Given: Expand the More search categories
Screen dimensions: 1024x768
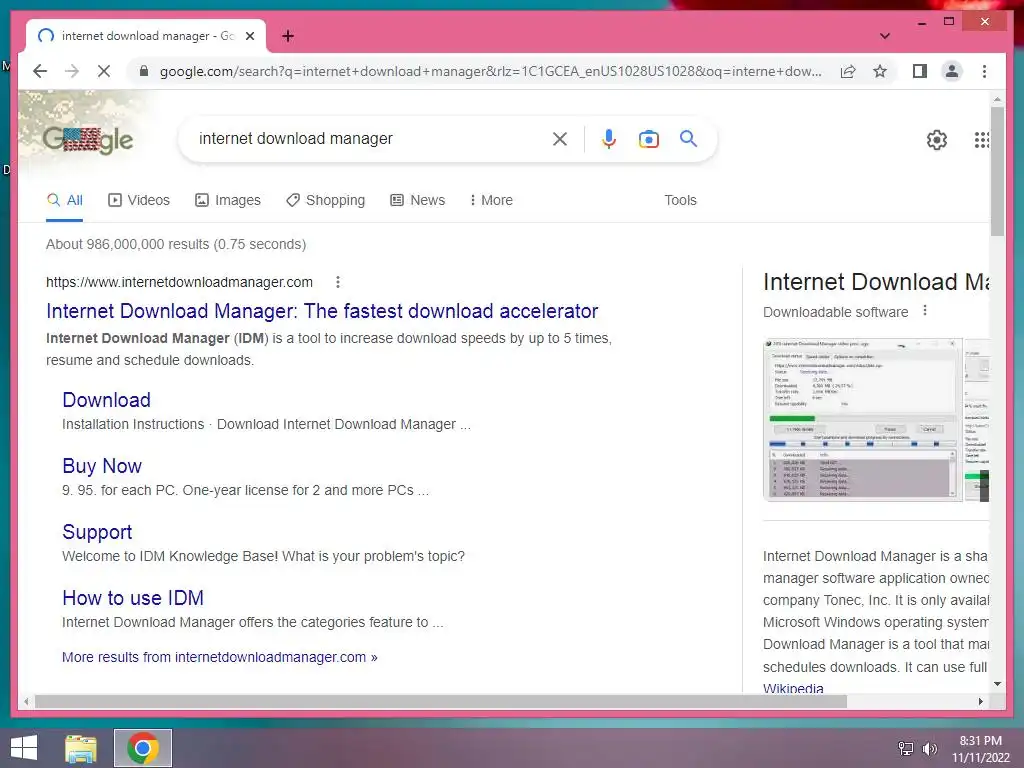Looking at the screenshot, I should 491,200.
